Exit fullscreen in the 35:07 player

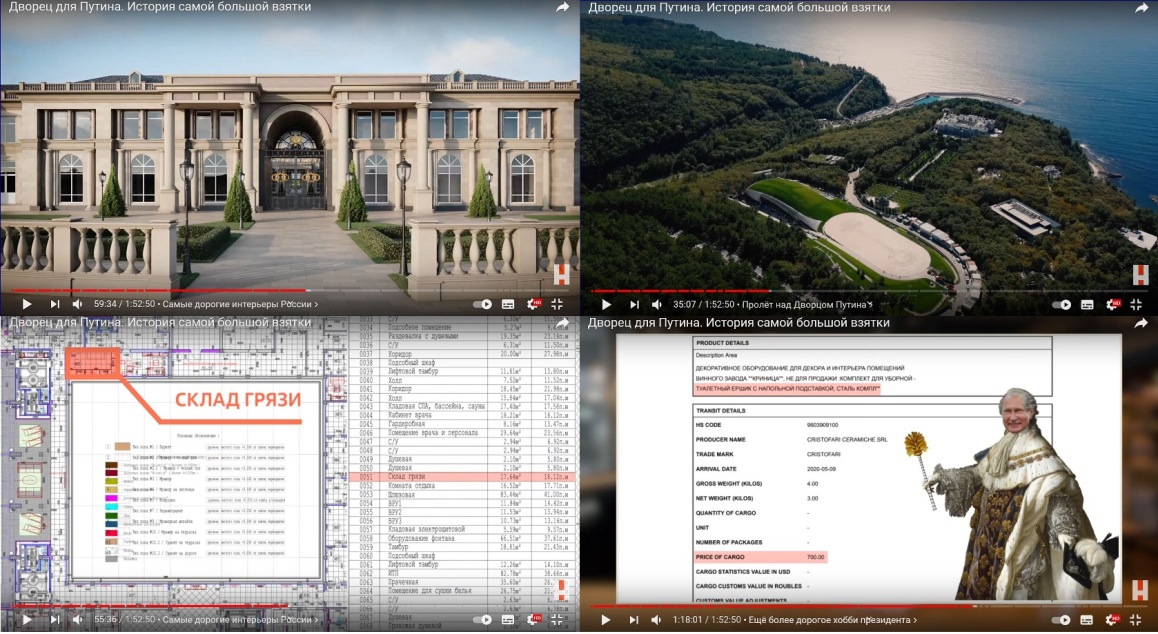click(x=1136, y=304)
